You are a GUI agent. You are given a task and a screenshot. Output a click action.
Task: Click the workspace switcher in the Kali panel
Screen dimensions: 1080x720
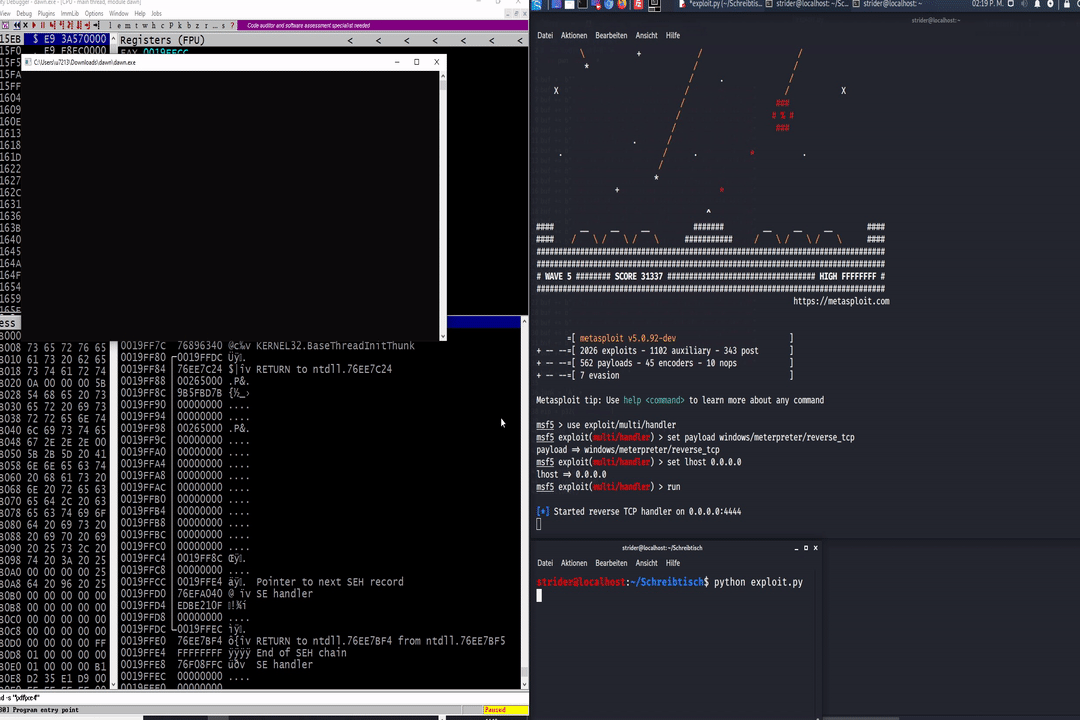pyautogui.click(x=654, y=5)
